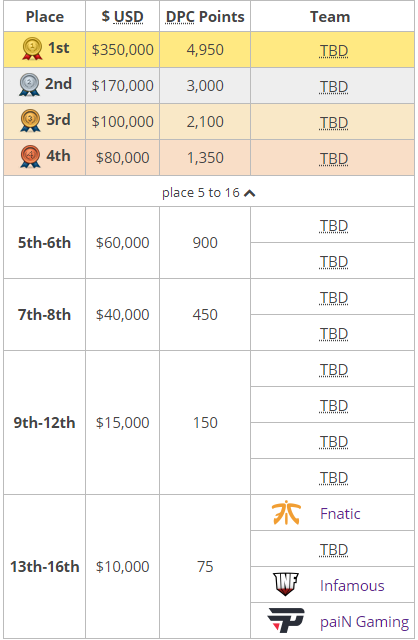The width and height of the screenshot is (418, 640).
Task: Click the first TBD under 5th-6th place
Action: tap(334, 226)
